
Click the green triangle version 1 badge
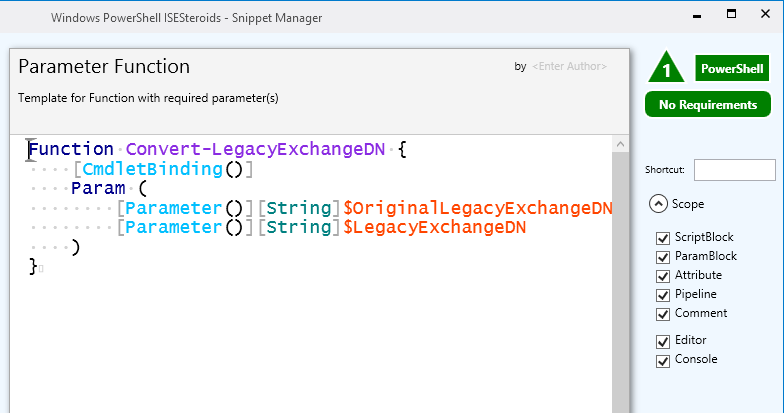coord(666,68)
